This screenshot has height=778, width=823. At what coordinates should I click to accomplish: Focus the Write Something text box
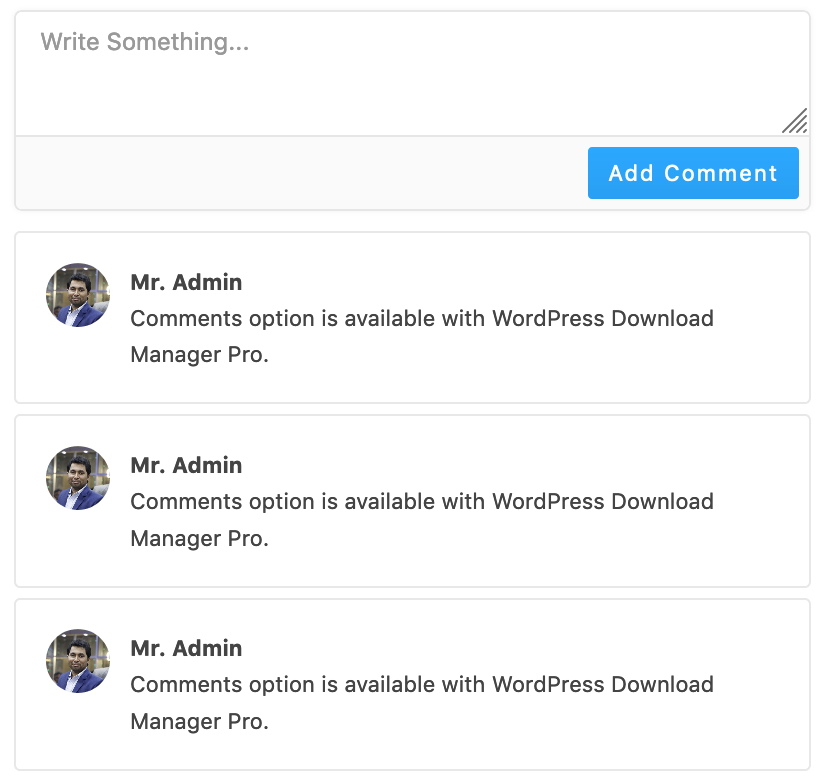(400, 85)
